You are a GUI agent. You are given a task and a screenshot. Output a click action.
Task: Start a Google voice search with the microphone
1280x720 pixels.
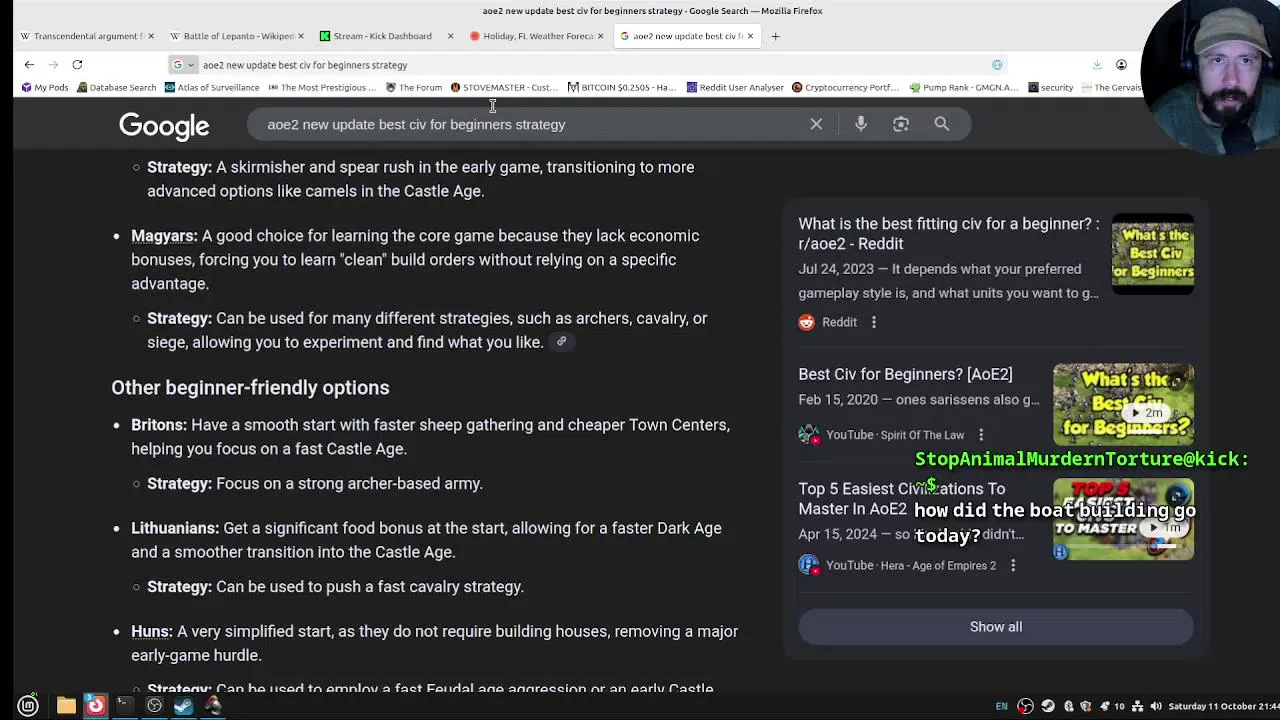click(x=861, y=124)
